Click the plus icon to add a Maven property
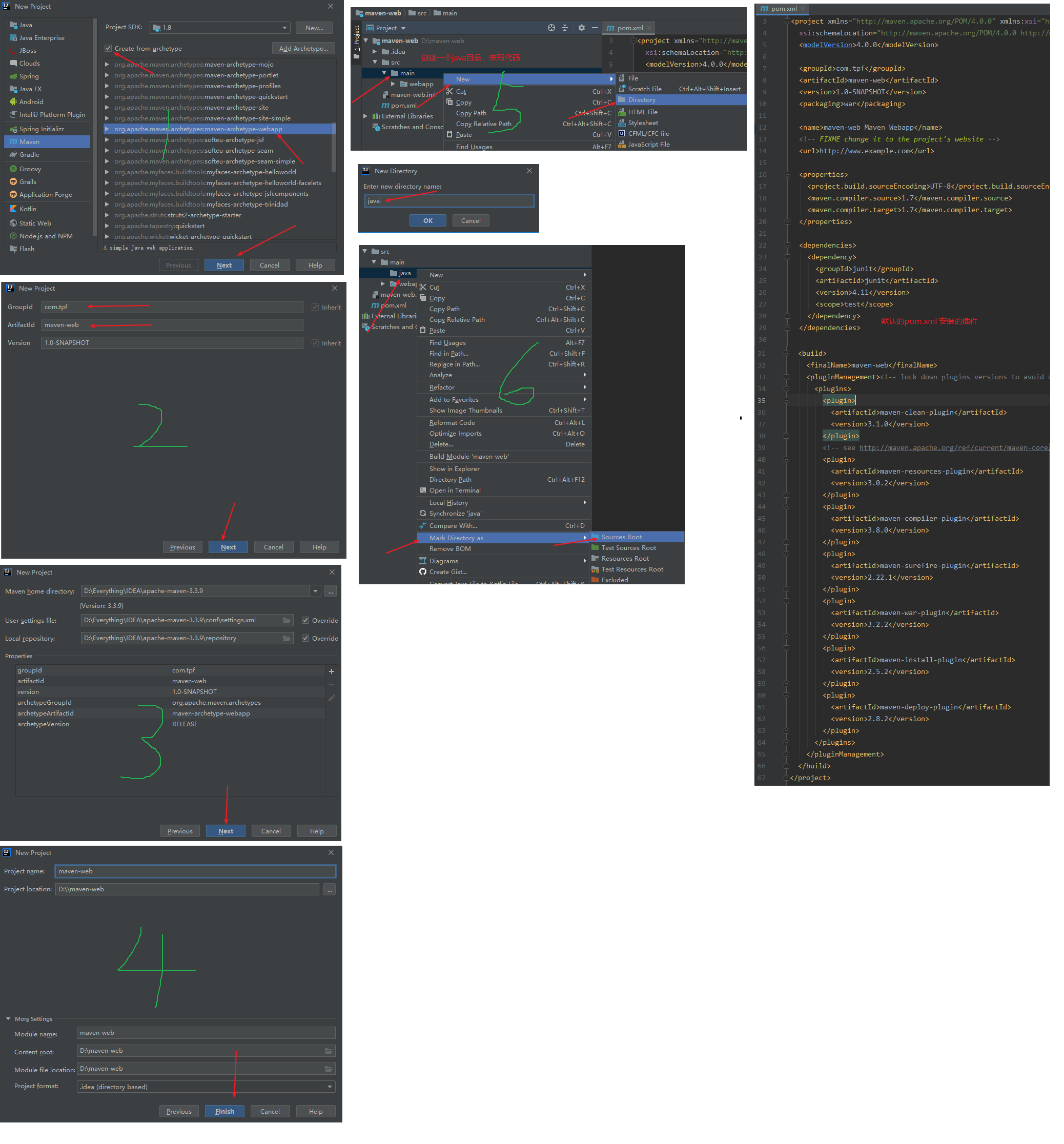 click(332, 671)
